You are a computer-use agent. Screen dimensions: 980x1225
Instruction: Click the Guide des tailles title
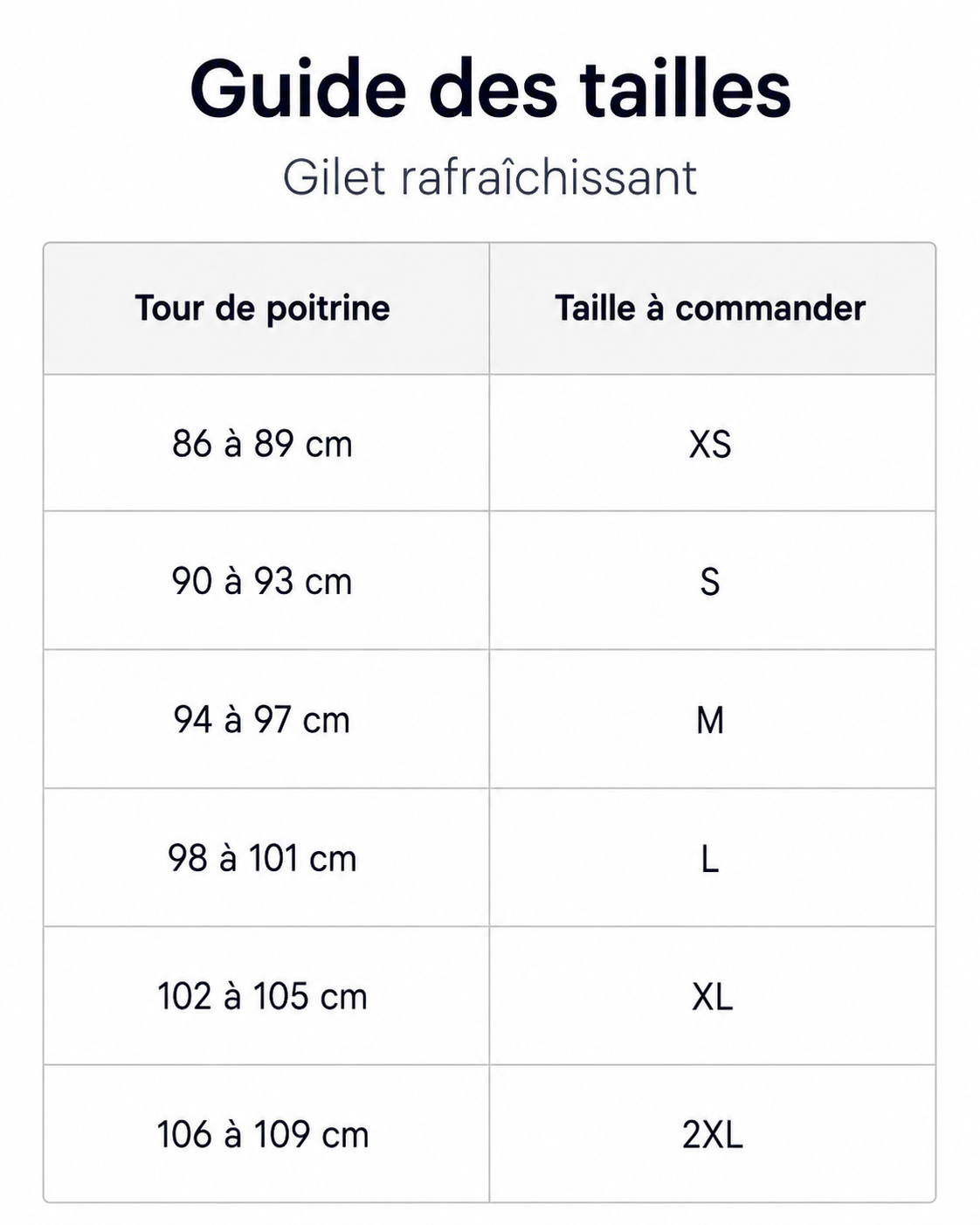(490, 89)
